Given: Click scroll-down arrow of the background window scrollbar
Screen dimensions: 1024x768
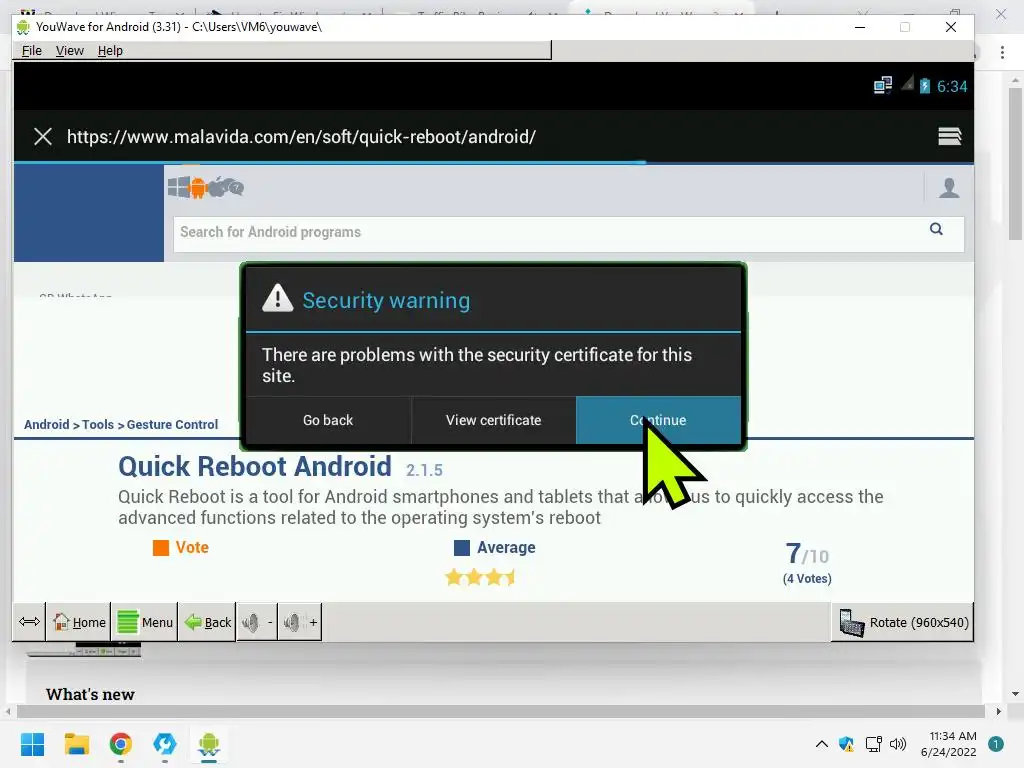Looking at the screenshot, I should coord(1015,694).
